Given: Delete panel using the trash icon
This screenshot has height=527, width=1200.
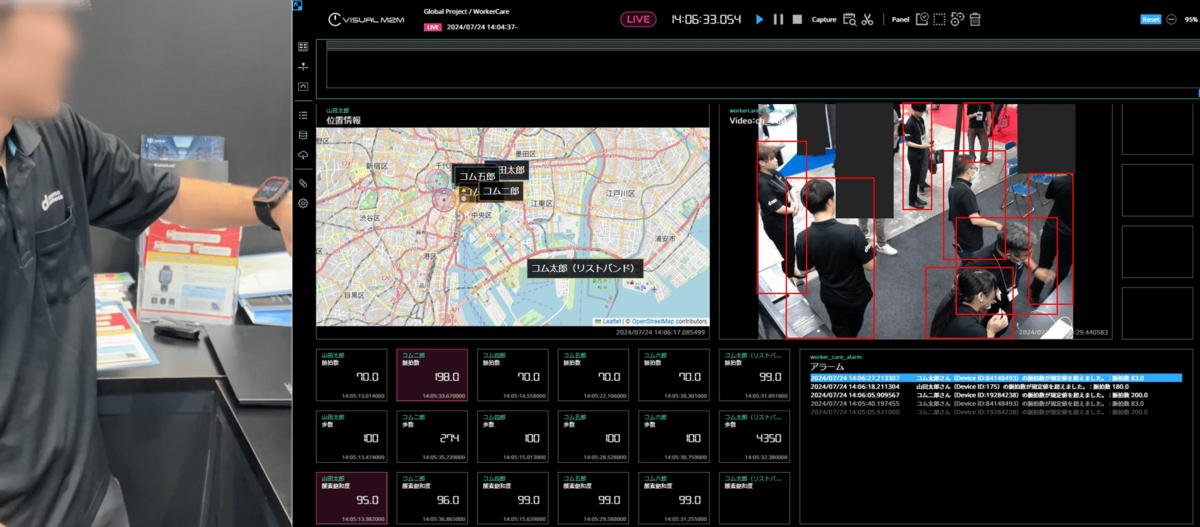Looking at the screenshot, I should point(975,19).
